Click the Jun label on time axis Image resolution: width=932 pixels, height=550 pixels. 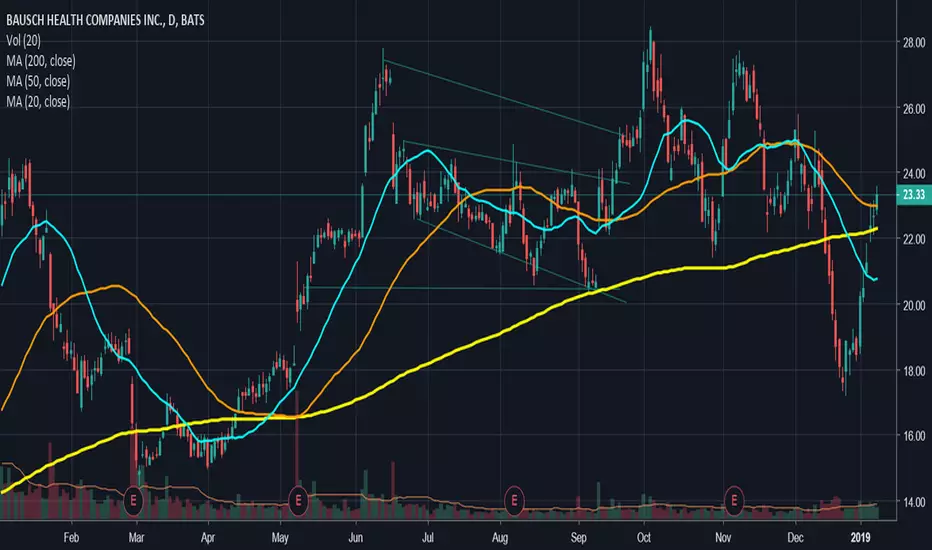click(355, 538)
